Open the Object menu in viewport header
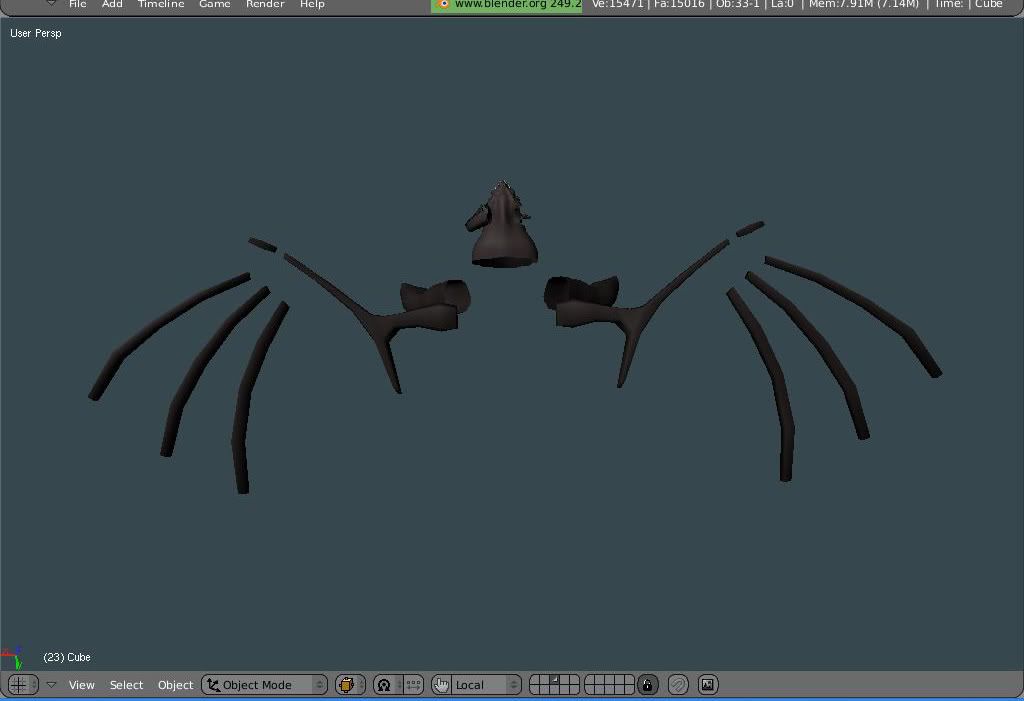Screen dimensions: 1024x701 175,685
